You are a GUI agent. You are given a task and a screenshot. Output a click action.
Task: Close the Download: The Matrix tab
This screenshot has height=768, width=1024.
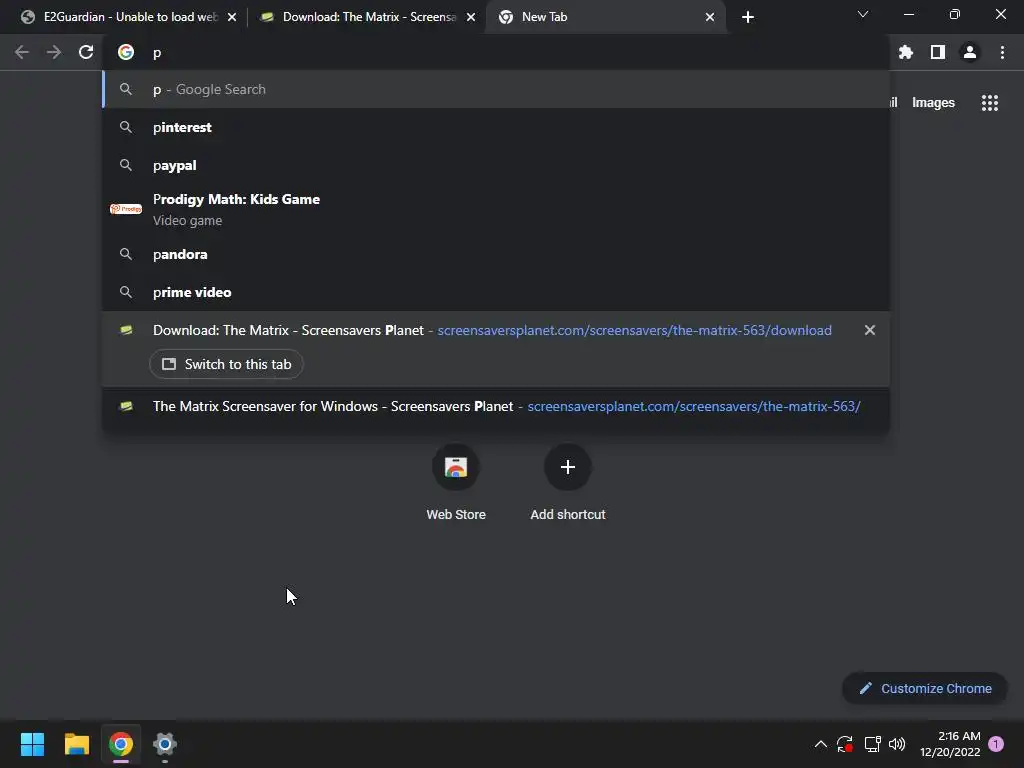click(x=471, y=17)
